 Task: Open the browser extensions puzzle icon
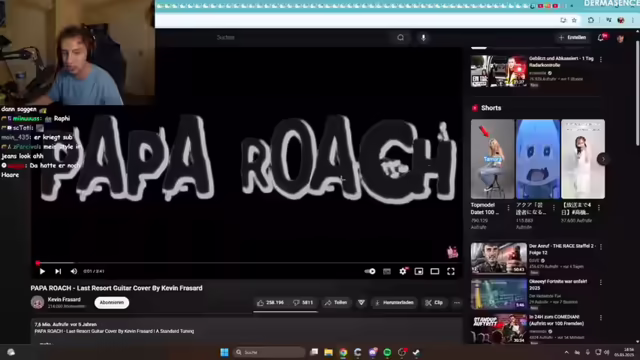point(591,20)
